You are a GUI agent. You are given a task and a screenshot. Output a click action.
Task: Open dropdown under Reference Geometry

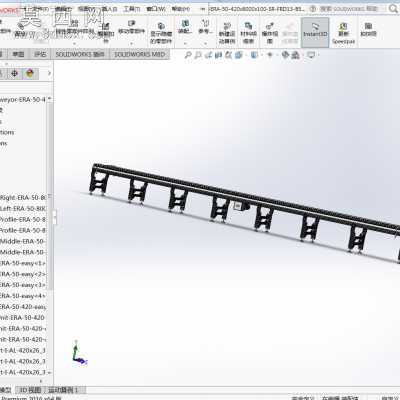(205, 43)
